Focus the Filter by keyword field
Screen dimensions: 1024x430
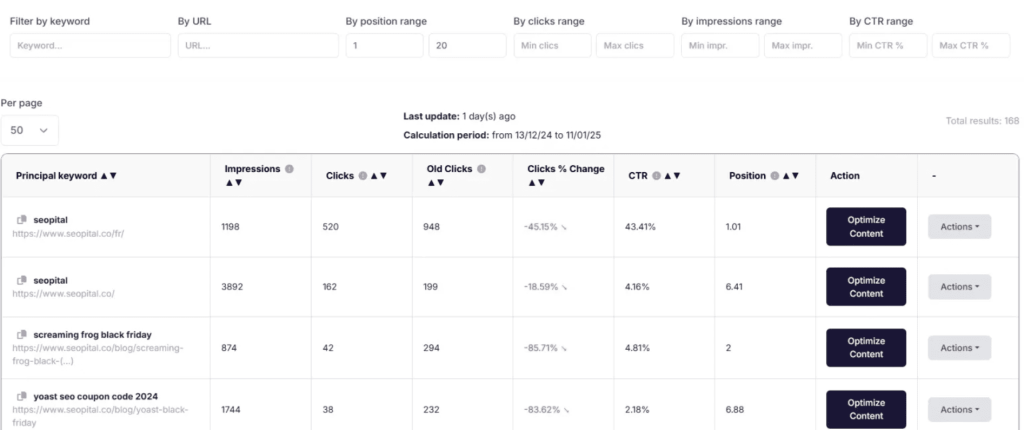tap(90, 45)
